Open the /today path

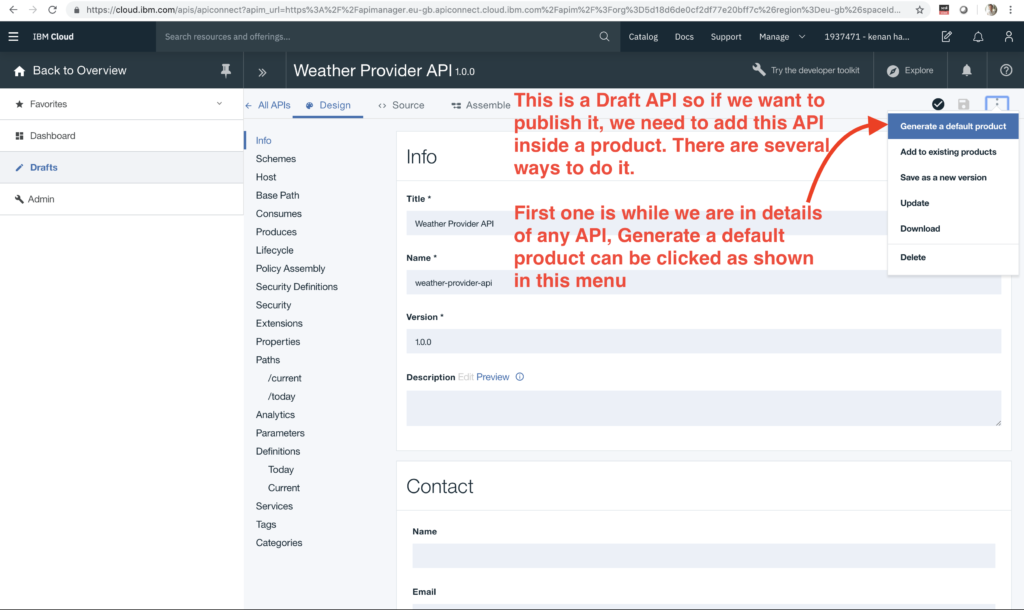pos(281,396)
